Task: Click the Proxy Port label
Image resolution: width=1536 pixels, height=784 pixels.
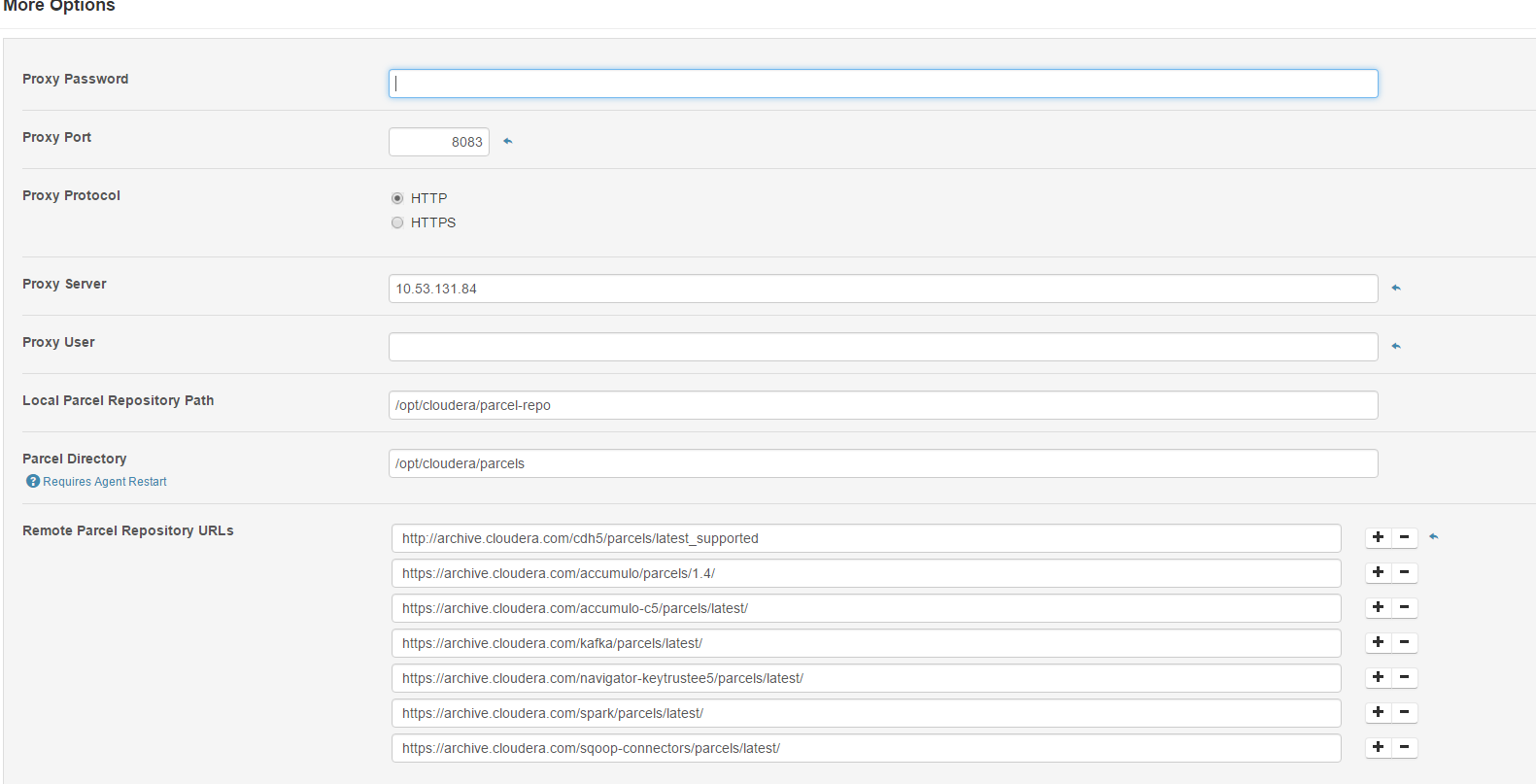Action: coord(57,137)
